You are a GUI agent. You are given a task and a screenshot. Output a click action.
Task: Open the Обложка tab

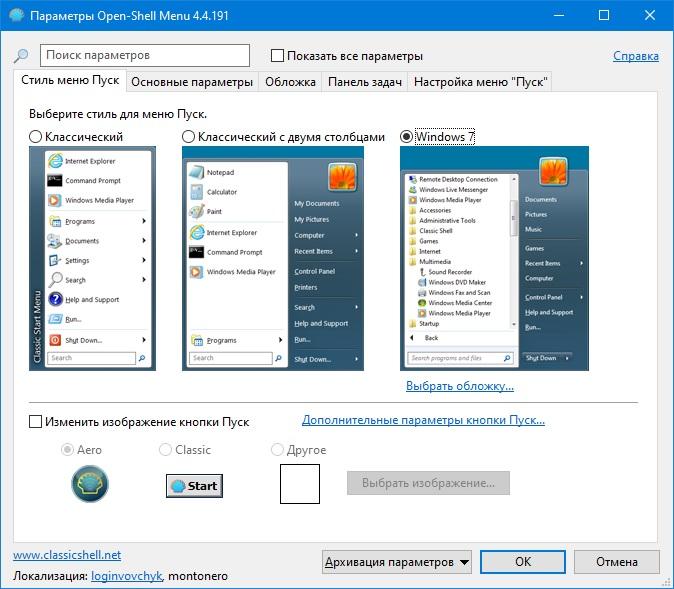tap(290, 82)
